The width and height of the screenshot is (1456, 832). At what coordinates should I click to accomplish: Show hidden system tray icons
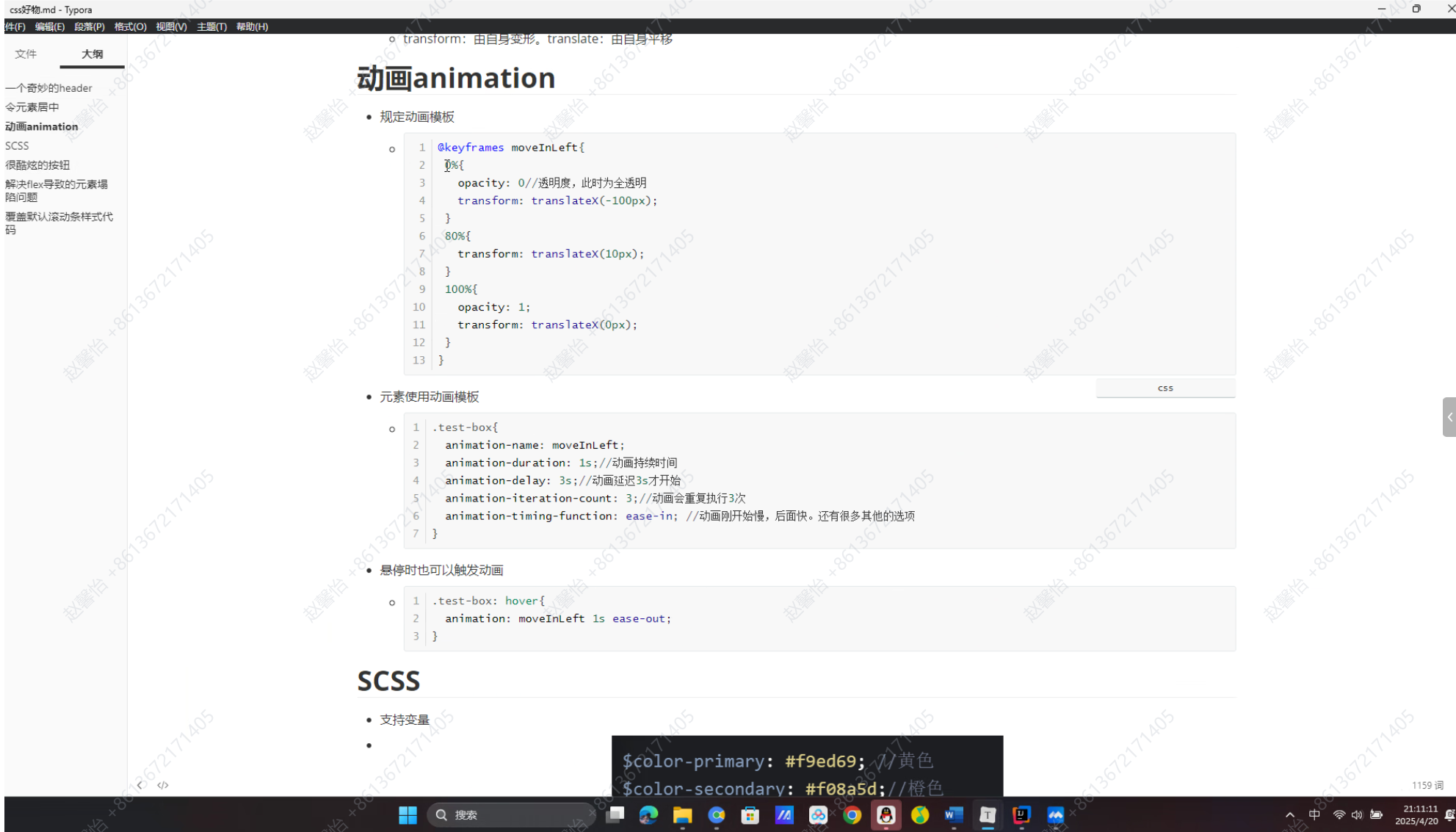pos(1289,814)
